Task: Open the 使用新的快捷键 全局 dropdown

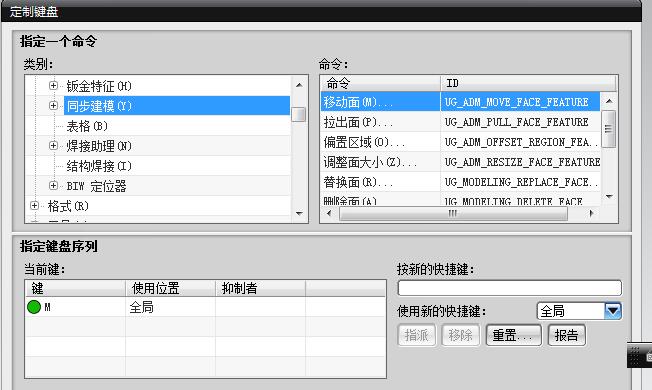Action: (x=613, y=311)
